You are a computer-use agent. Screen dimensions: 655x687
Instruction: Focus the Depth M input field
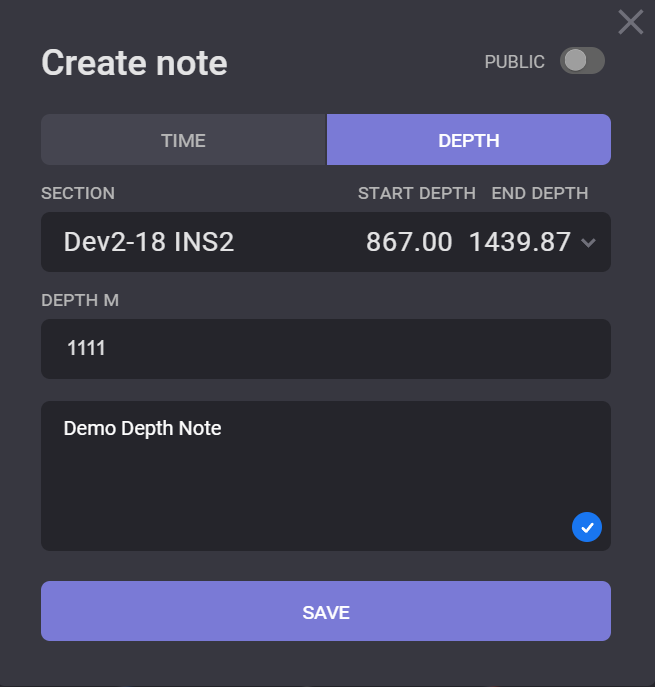pos(325,349)
